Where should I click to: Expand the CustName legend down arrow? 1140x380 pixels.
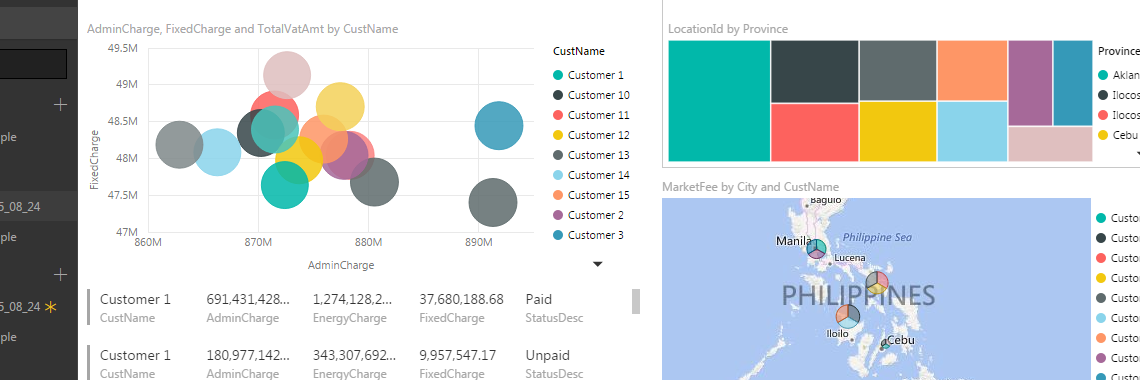(x=598, y=264)
